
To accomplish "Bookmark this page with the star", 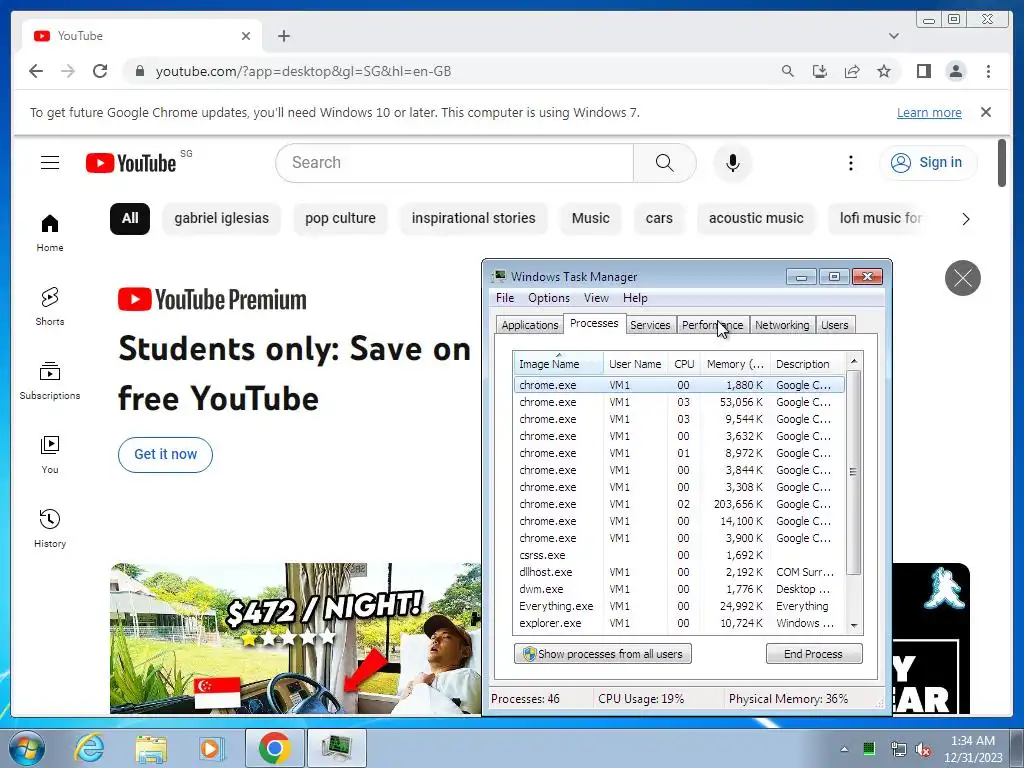I will pyautogui.click(x=884, y=71).
